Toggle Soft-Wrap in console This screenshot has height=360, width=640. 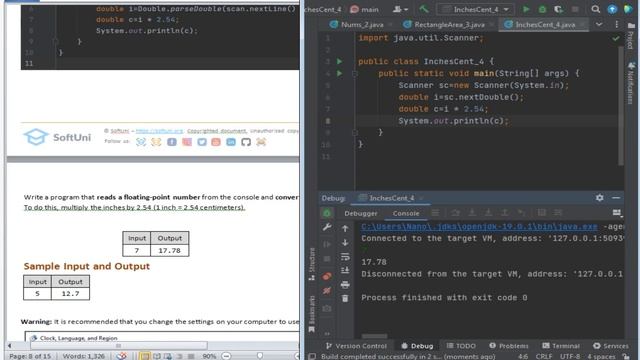345,257
